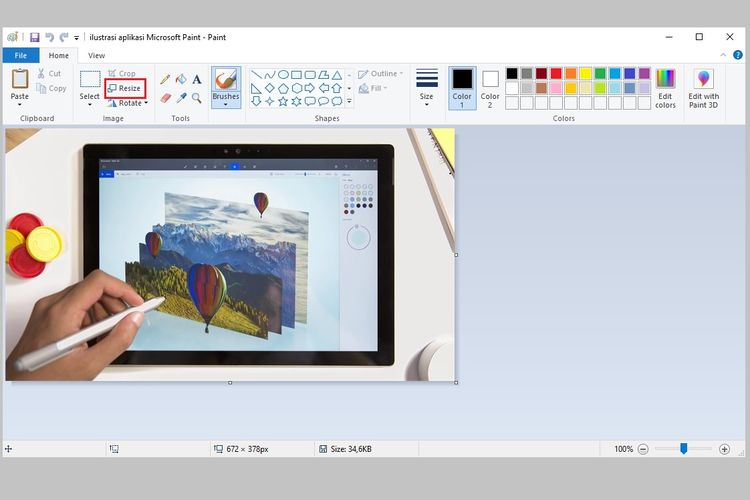750x500 pixels.
Task: Expand the Select dropdown arrow
Action: point(89,105)
